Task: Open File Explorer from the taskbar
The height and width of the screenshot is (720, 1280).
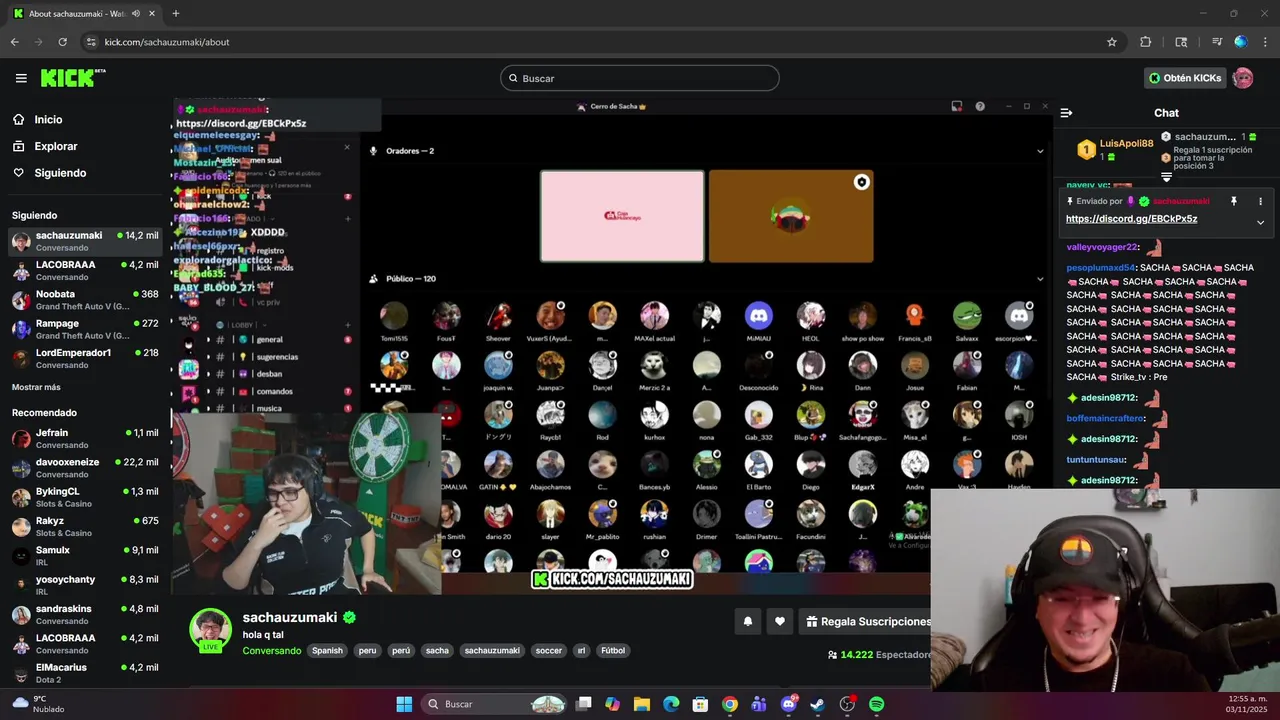Action: tap(642, 704)
